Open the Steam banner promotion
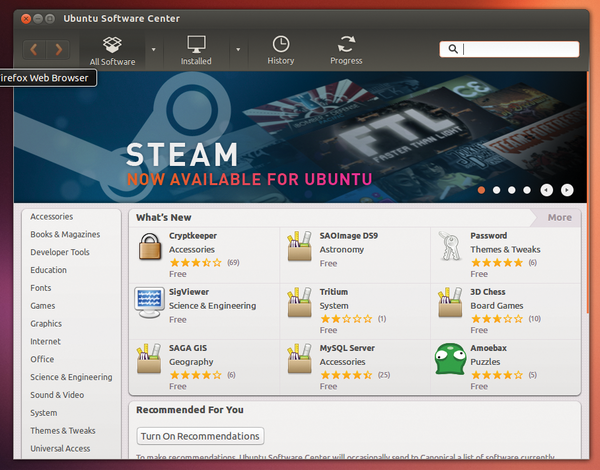Screen dimensions: 600x470 pyautogui.click(x=300, y=137)
